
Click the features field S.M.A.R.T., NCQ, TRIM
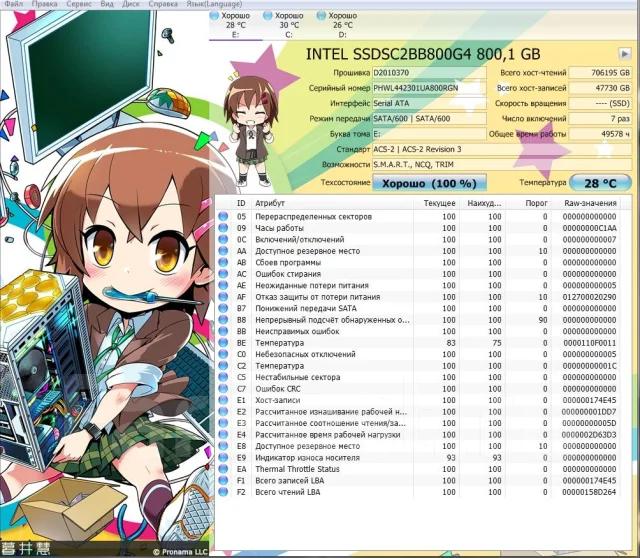coord(502,165)
